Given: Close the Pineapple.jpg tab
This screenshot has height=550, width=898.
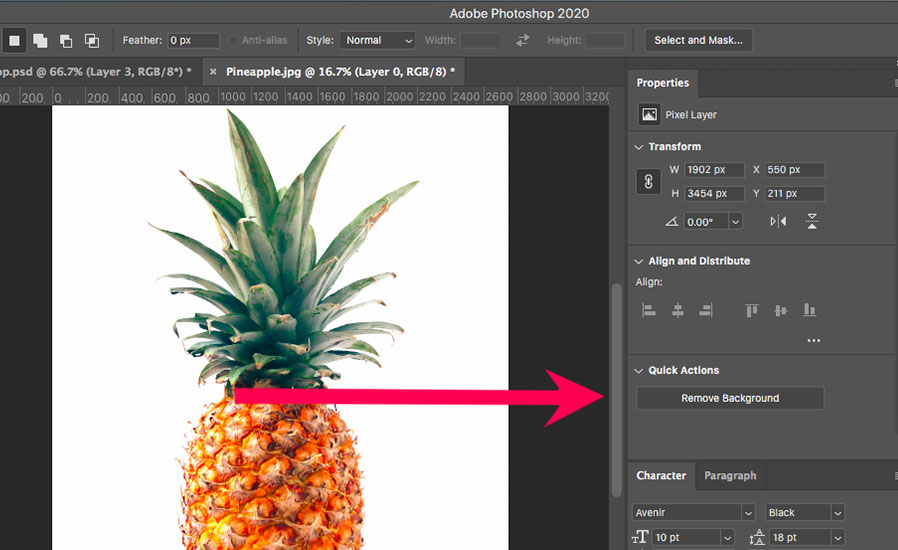Looking at the screenshot, I should click(213, 72).
